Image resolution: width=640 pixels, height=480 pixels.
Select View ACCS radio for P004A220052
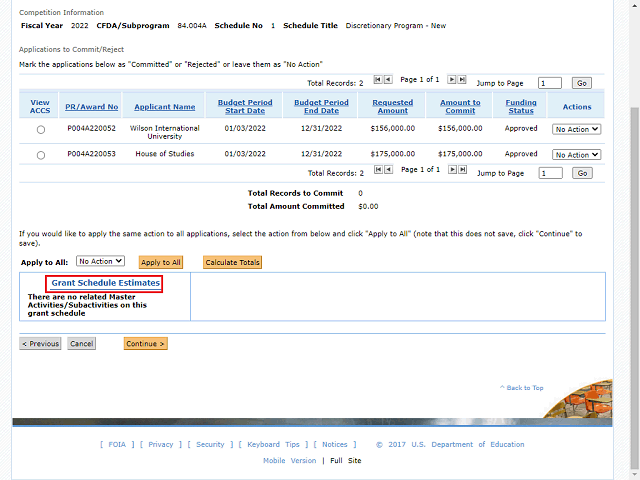[41, 130]
